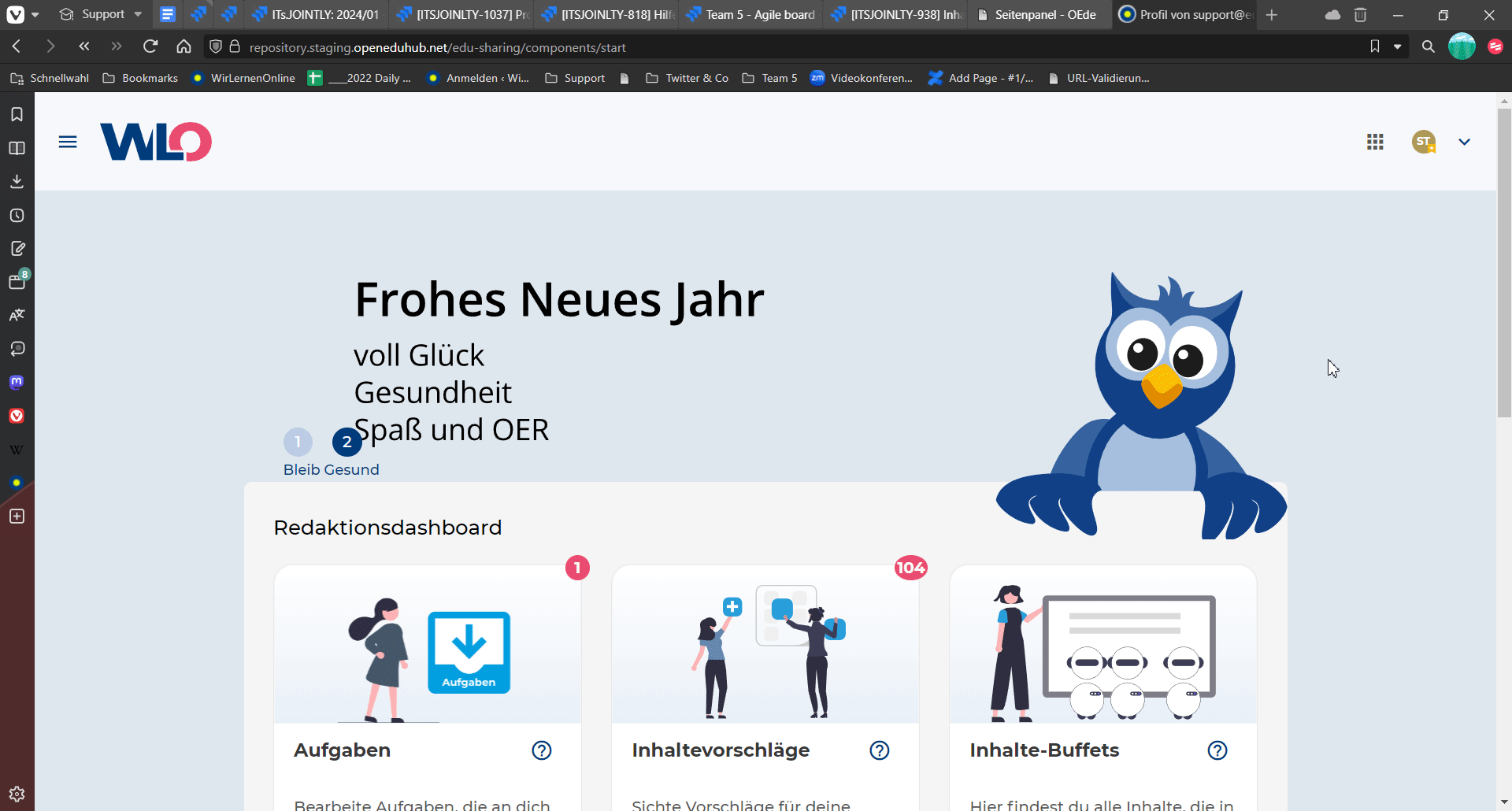
Task: Open the Mastodon web panel
Action: 17,383
